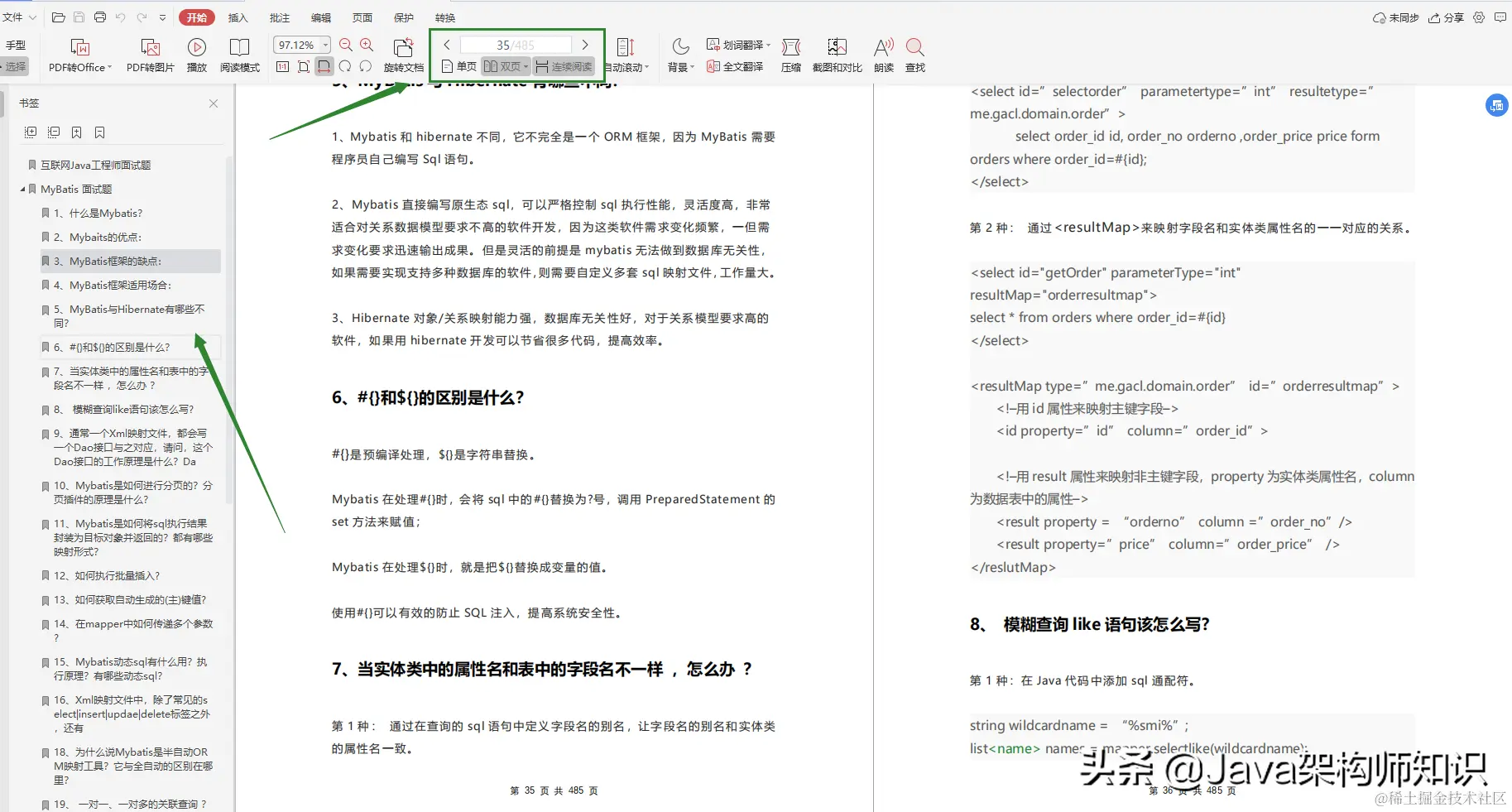Image resolution: width=1512 pixels, height=812 pixels.
Task: Activate the 查找 search tool
Action: click(914, 55)
